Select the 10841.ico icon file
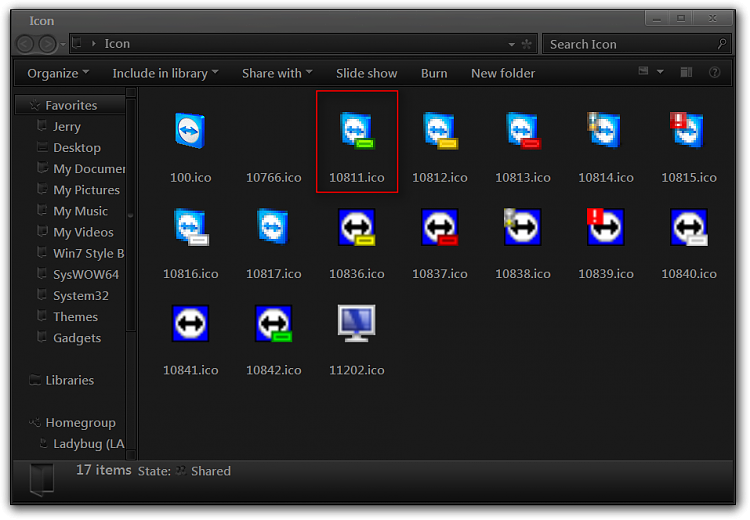The image size is (750, 520). click(190, 323)
